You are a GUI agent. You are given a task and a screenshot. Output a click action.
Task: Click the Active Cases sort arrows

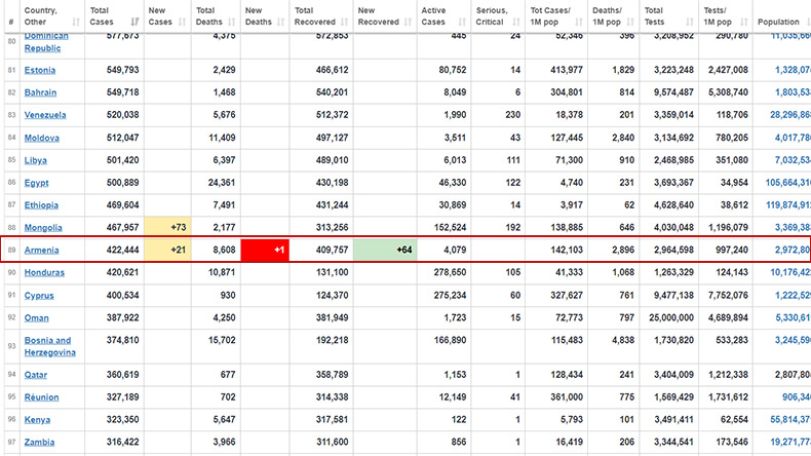coord(462,22)
